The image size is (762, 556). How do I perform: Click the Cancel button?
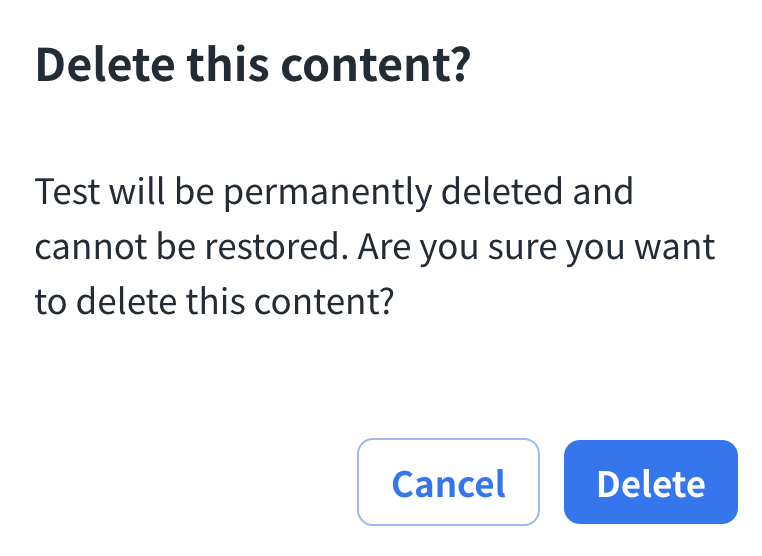pyautogui.click(x=448, y=483)
